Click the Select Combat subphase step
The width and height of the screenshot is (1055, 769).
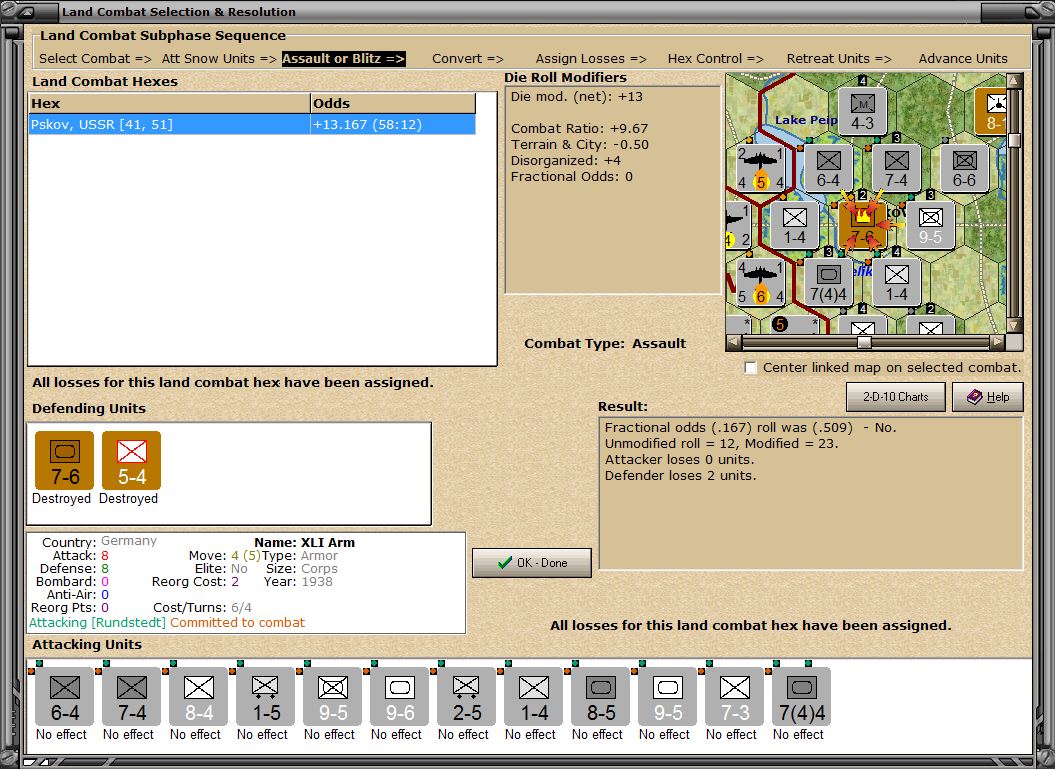click(x=95, y=59)
